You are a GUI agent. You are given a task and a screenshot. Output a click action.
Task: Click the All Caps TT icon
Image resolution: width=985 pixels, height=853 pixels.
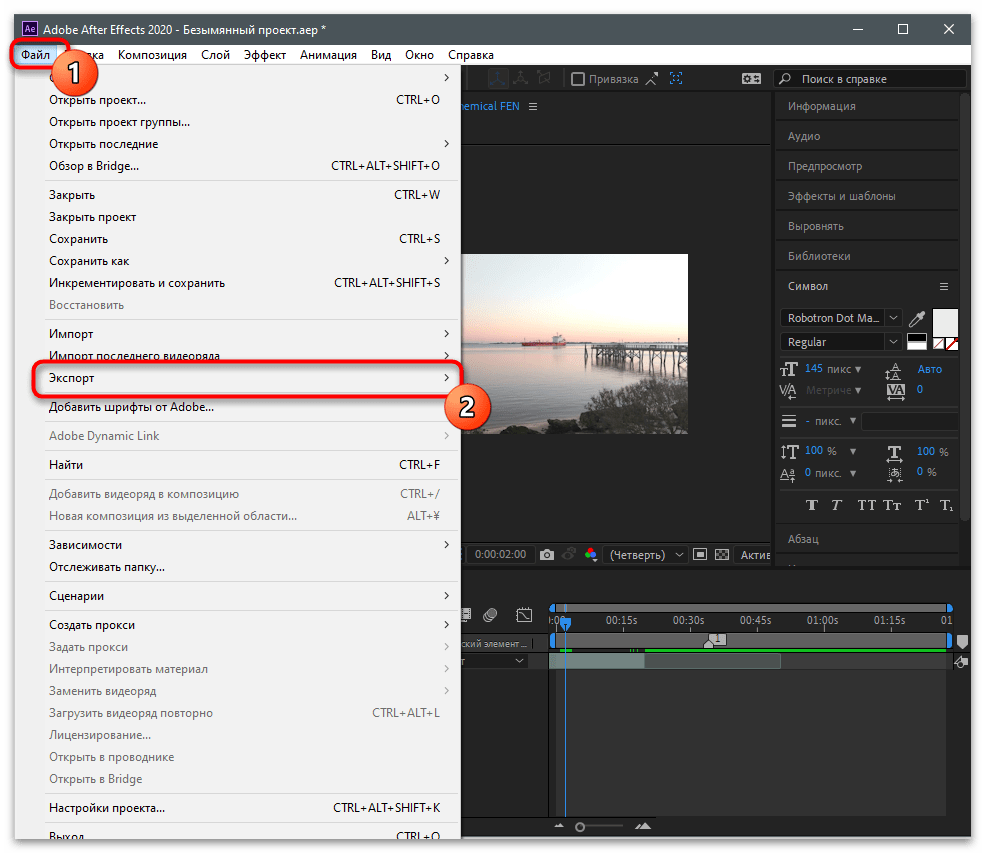(x=866, y=505)
